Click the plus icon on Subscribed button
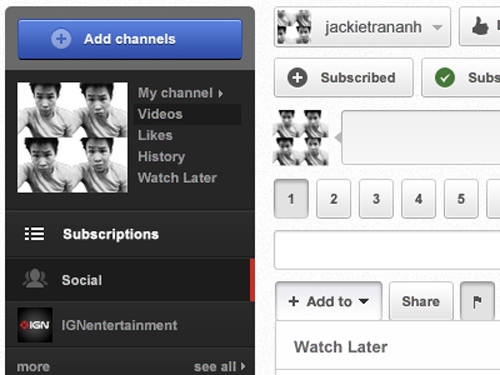 (297, 77)
